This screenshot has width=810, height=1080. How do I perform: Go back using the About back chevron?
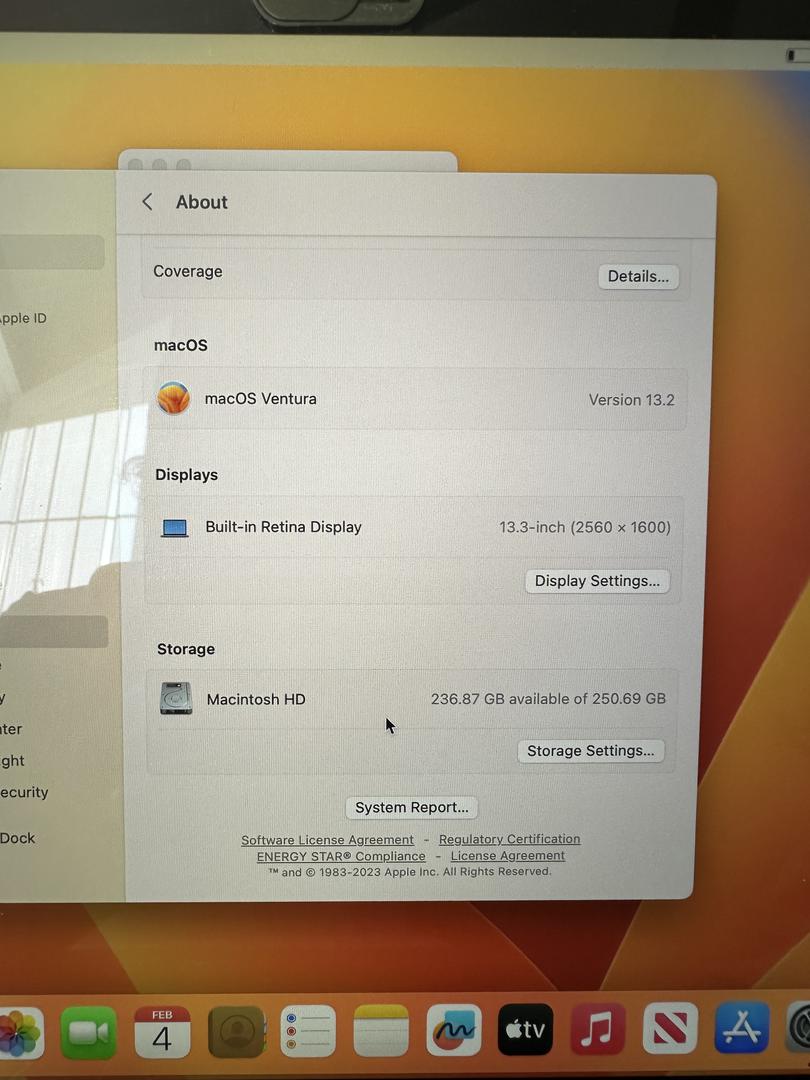tap(147, 202)
